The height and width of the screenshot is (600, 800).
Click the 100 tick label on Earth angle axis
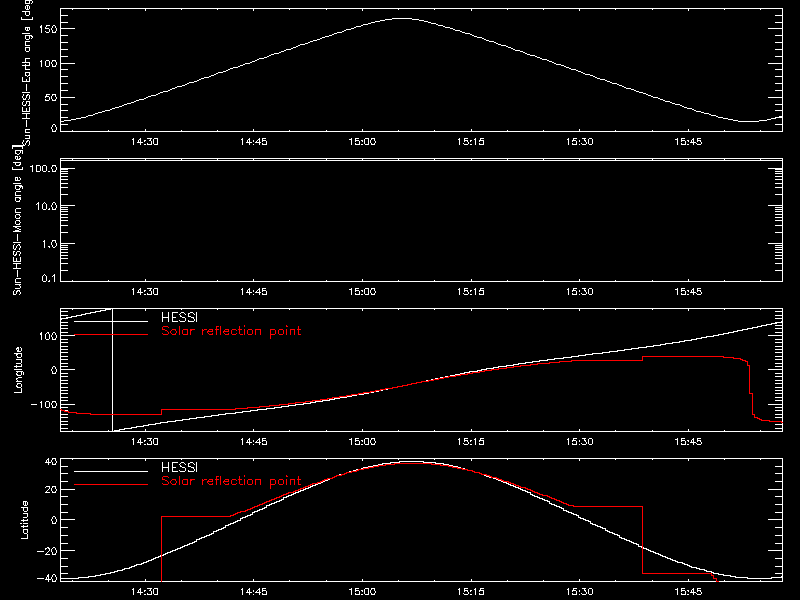(47, 64)
